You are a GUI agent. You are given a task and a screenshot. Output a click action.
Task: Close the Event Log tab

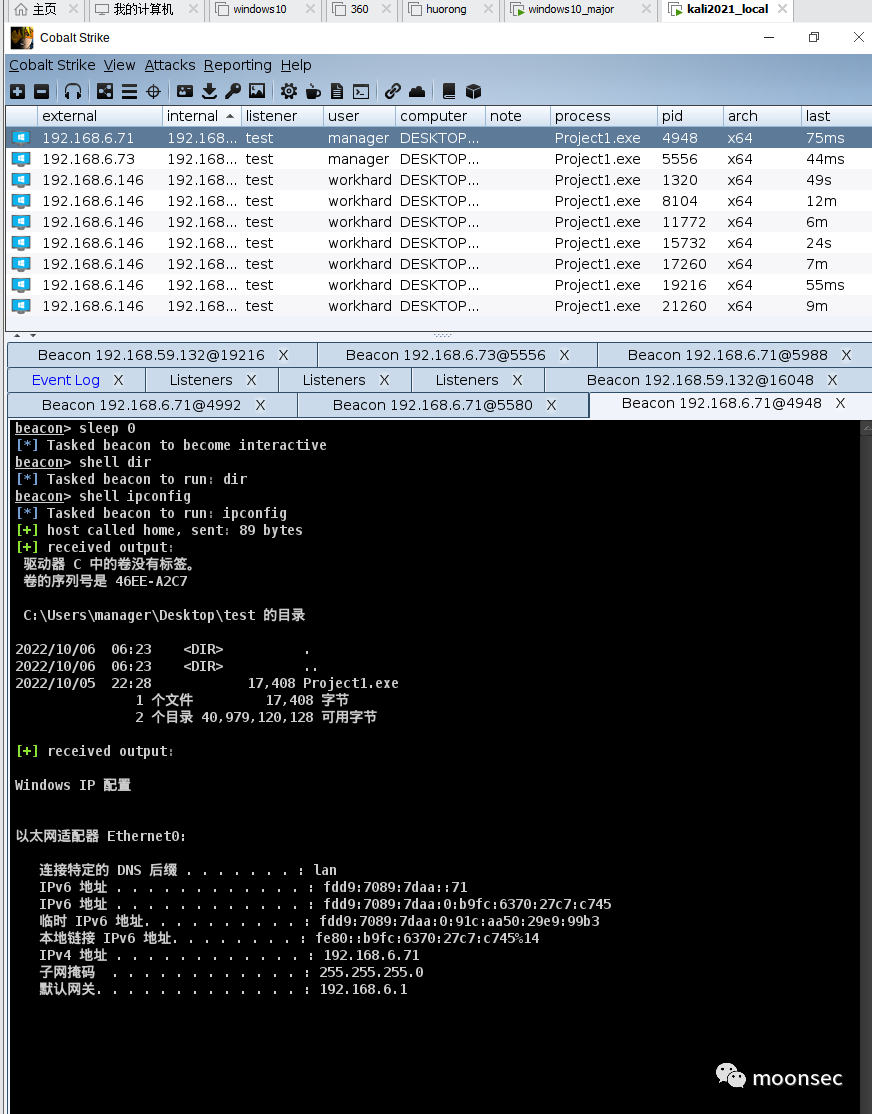(119, 380)
